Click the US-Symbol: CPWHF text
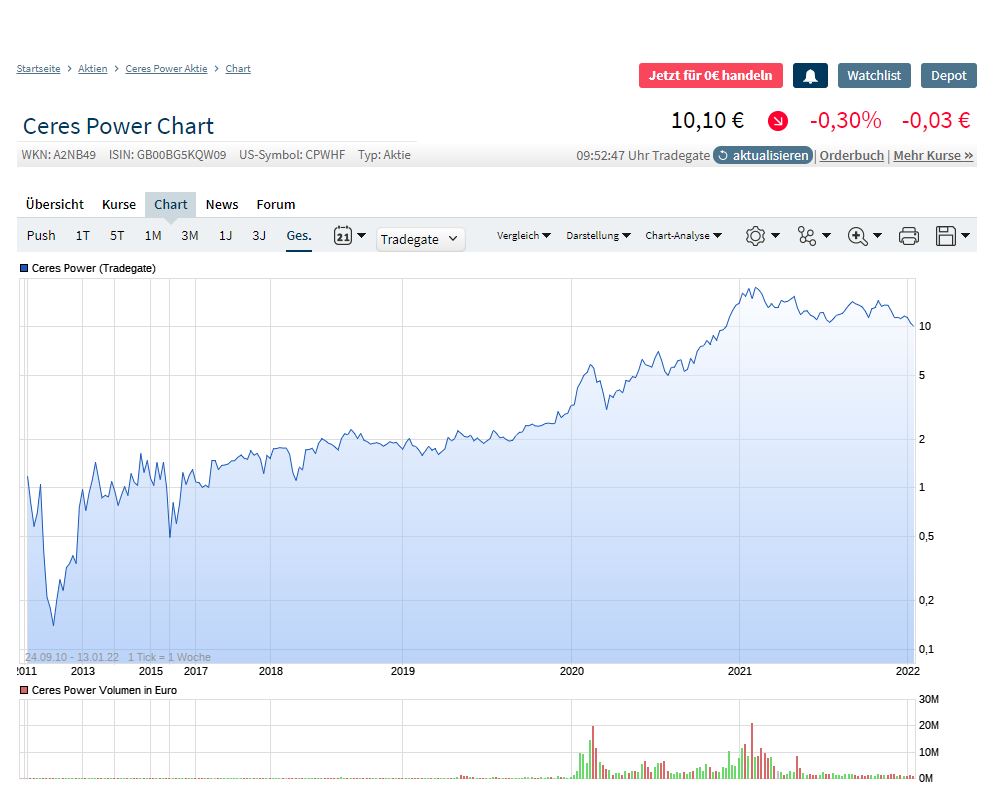Image resolution: width=994 pixels, height=801 pixels. 292,155
